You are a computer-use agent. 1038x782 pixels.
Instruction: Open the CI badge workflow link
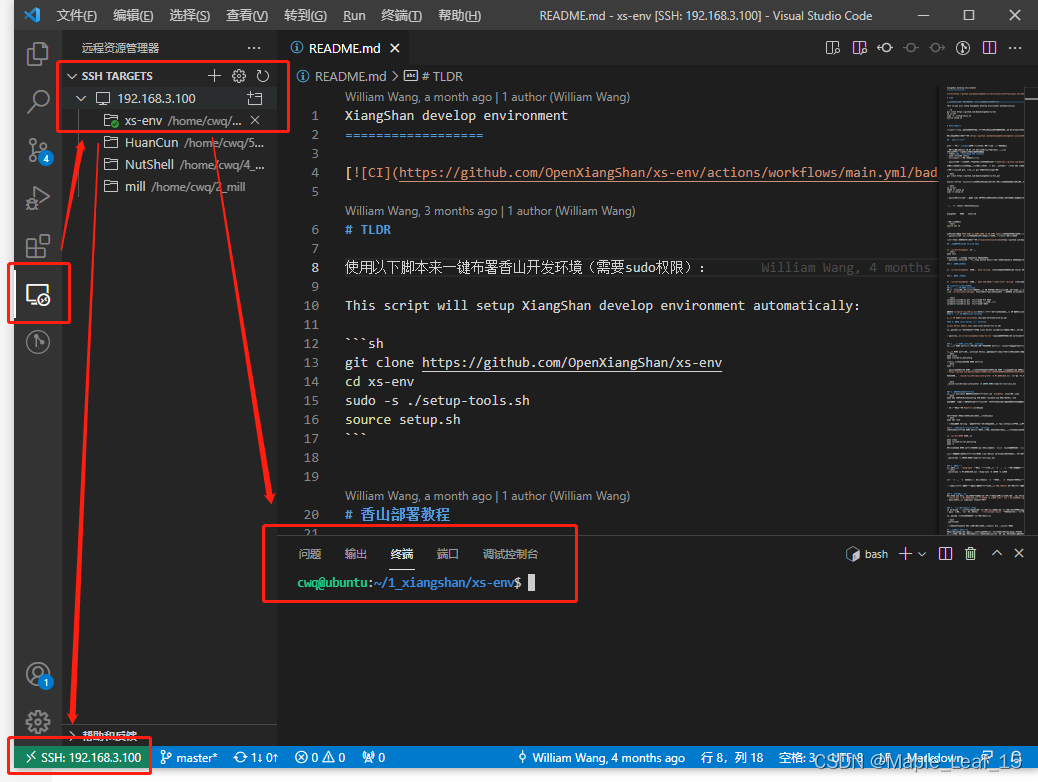pos(667,173)
